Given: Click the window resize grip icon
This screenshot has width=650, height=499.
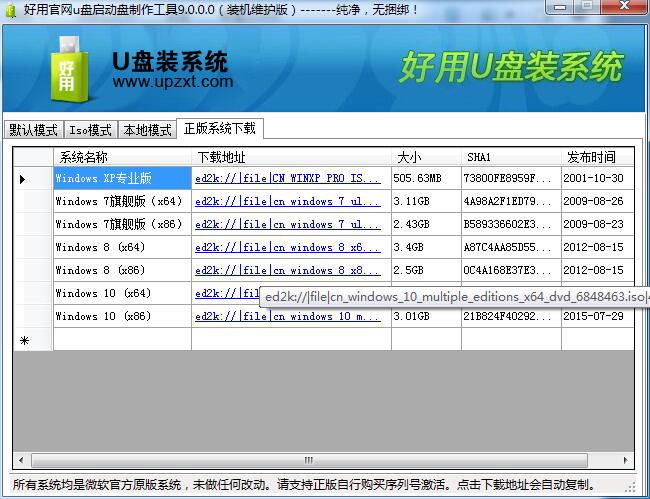Looking at the screenshot, I should click(631, 487).
